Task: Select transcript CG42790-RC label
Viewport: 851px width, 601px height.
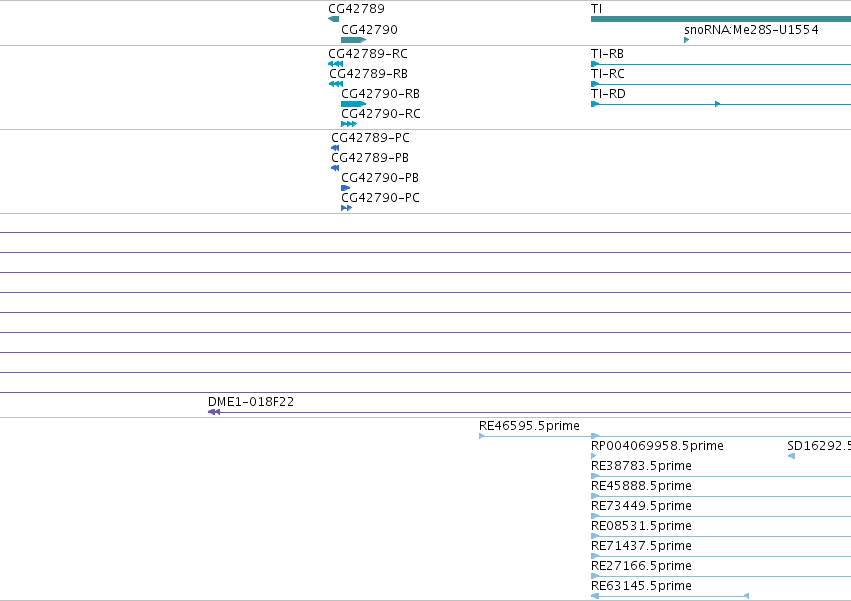Action: coord(380,114)
